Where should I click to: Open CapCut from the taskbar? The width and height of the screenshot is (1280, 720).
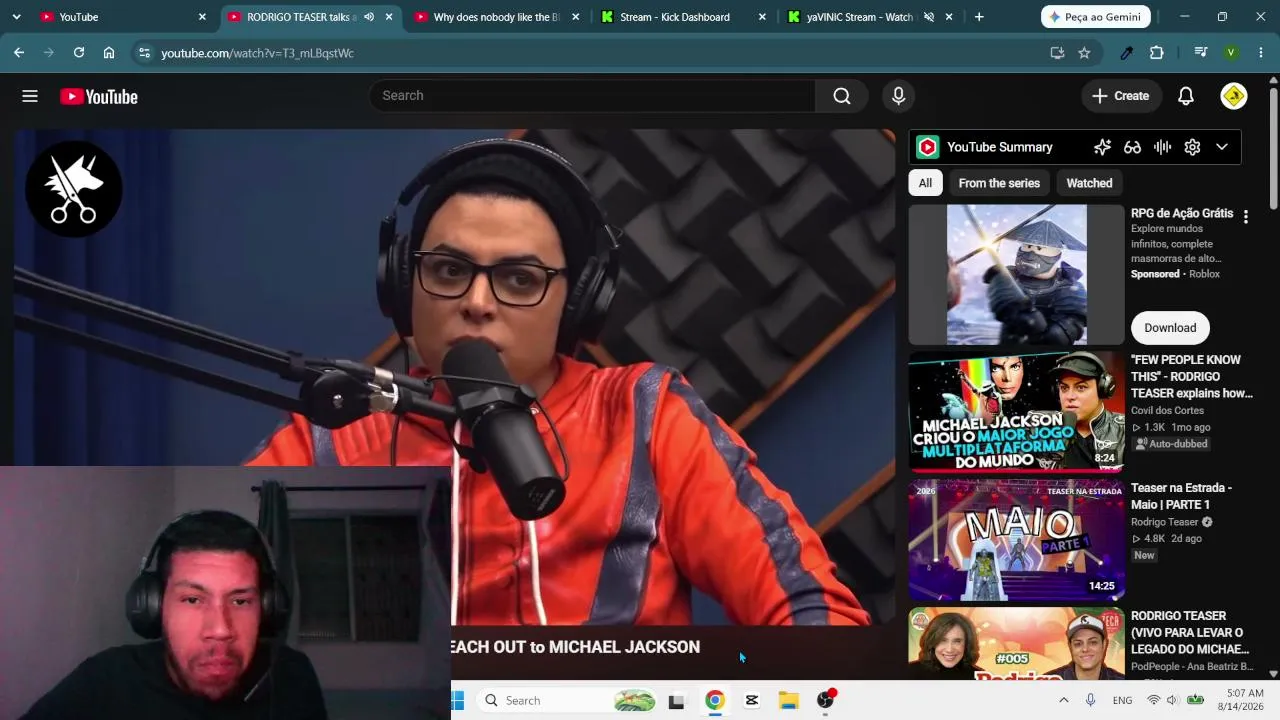(x=752, y=700)
